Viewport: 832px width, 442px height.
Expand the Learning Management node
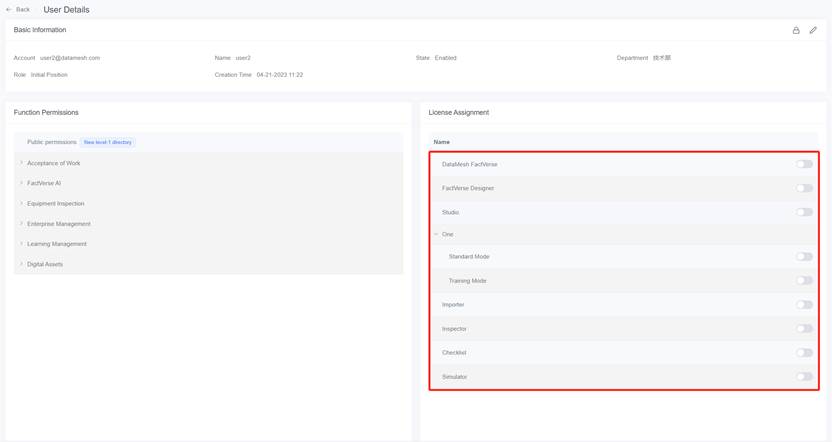point(21,244)
